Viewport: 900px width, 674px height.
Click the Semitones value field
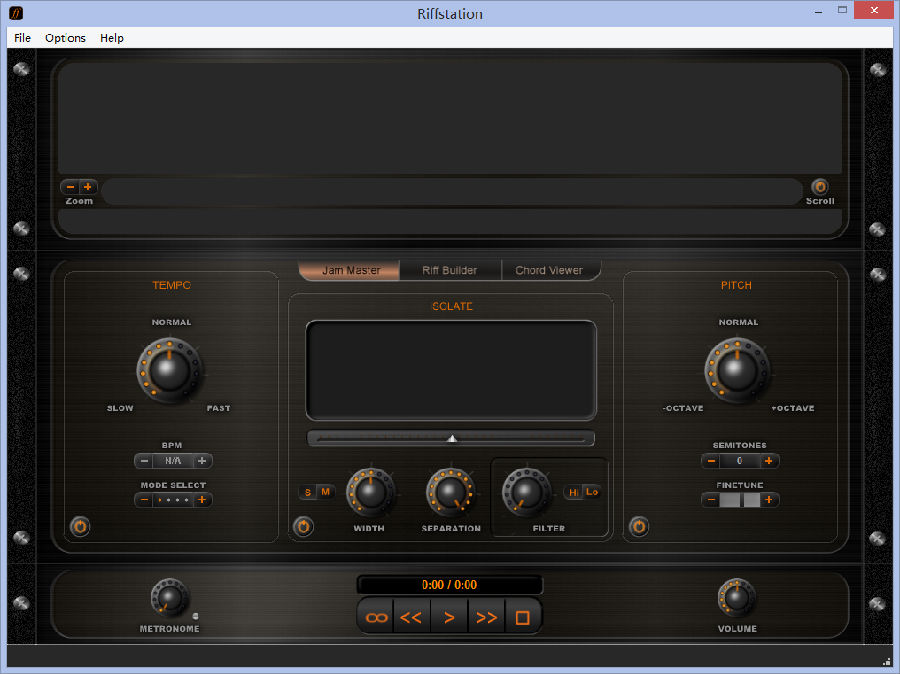coord(740,460)
